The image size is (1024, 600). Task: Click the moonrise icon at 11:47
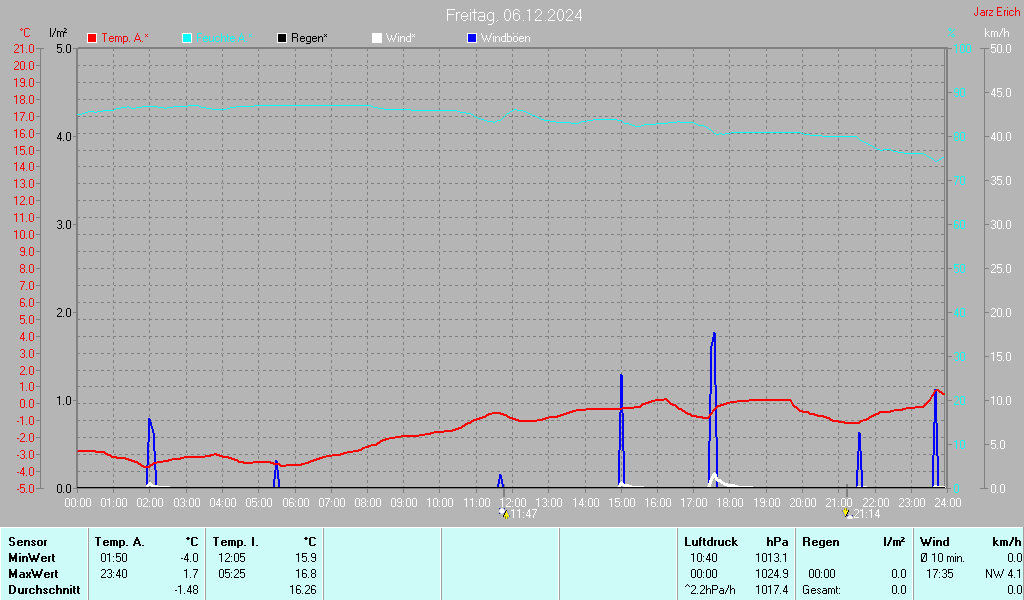505,514
